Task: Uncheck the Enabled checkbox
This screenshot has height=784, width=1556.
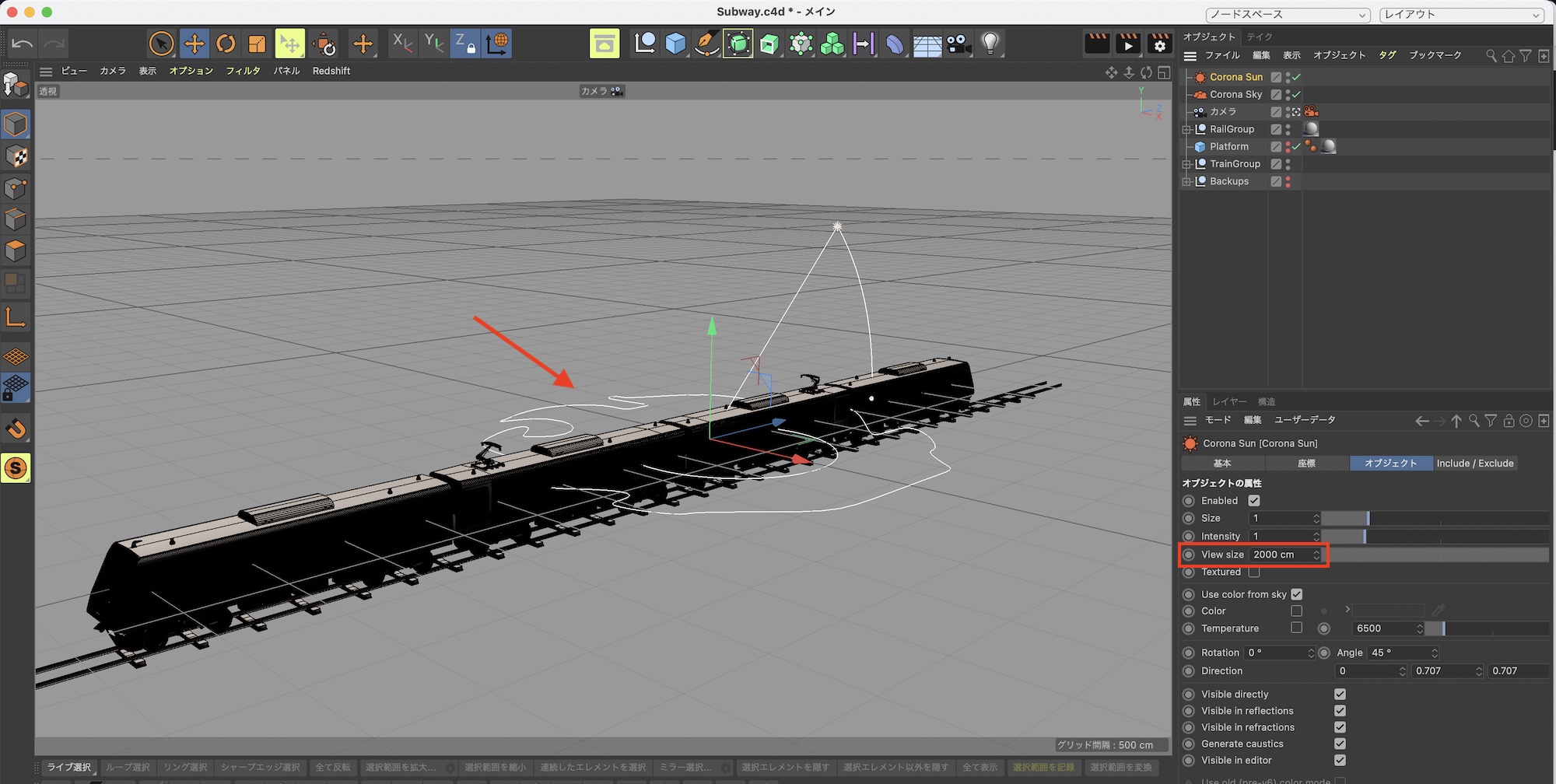Action: tap(1254, 501)
